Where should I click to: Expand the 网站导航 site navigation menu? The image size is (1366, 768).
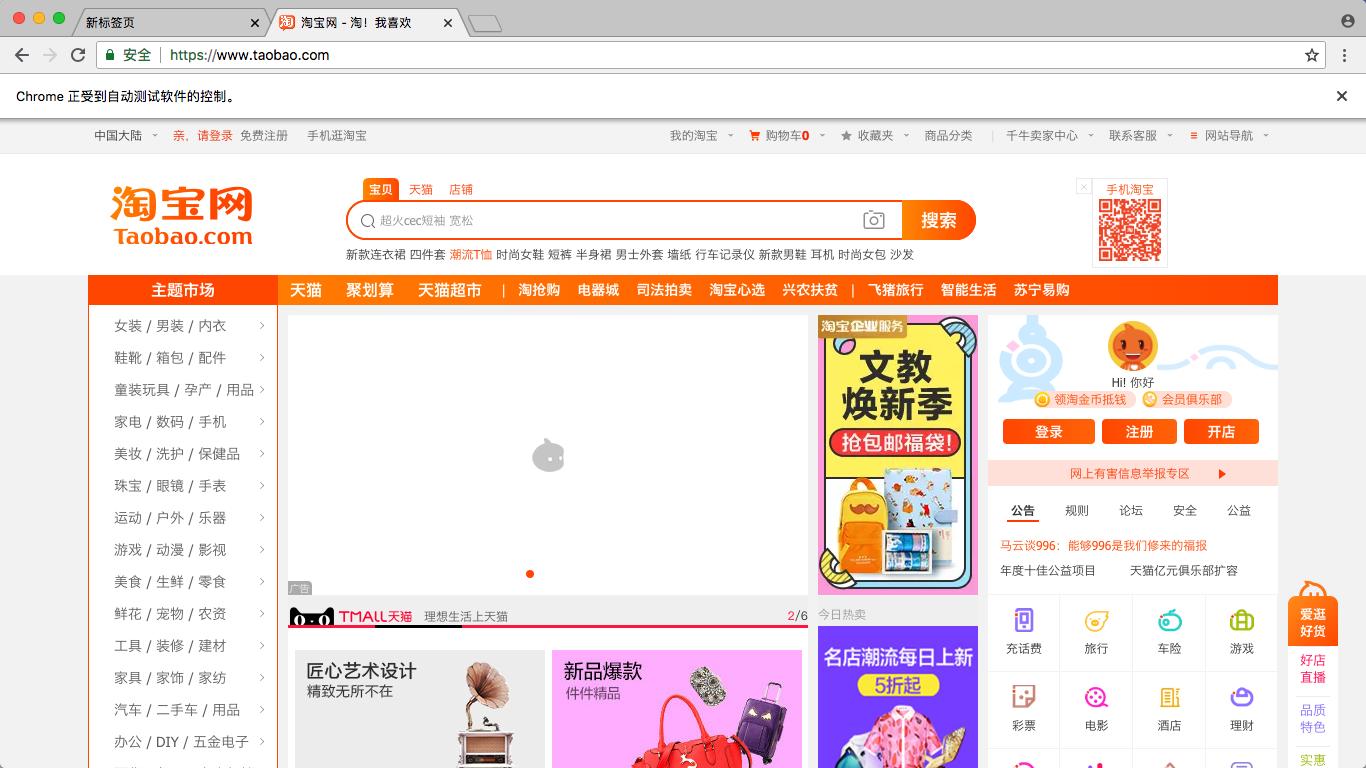point(1229,136)
